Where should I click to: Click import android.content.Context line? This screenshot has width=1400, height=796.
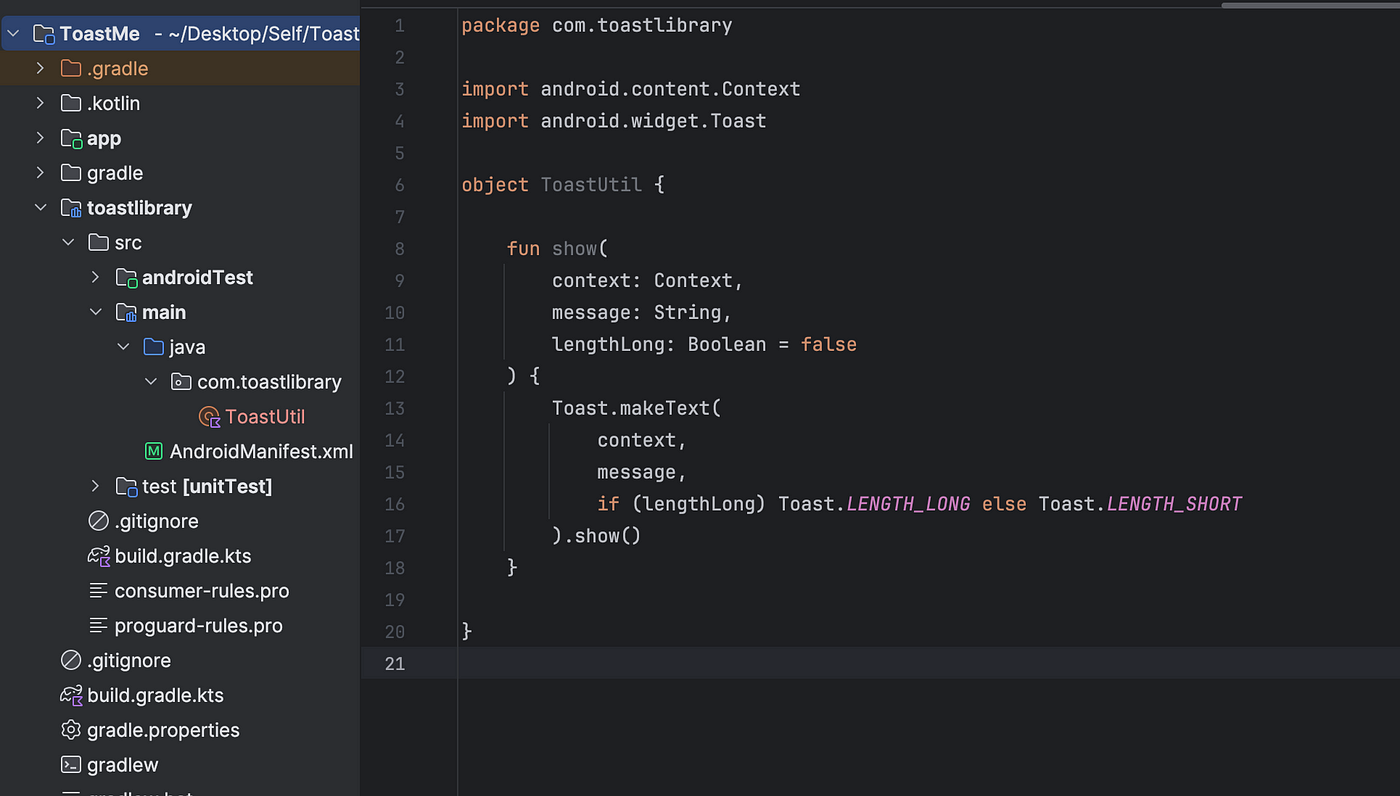(x=631, y=89)
